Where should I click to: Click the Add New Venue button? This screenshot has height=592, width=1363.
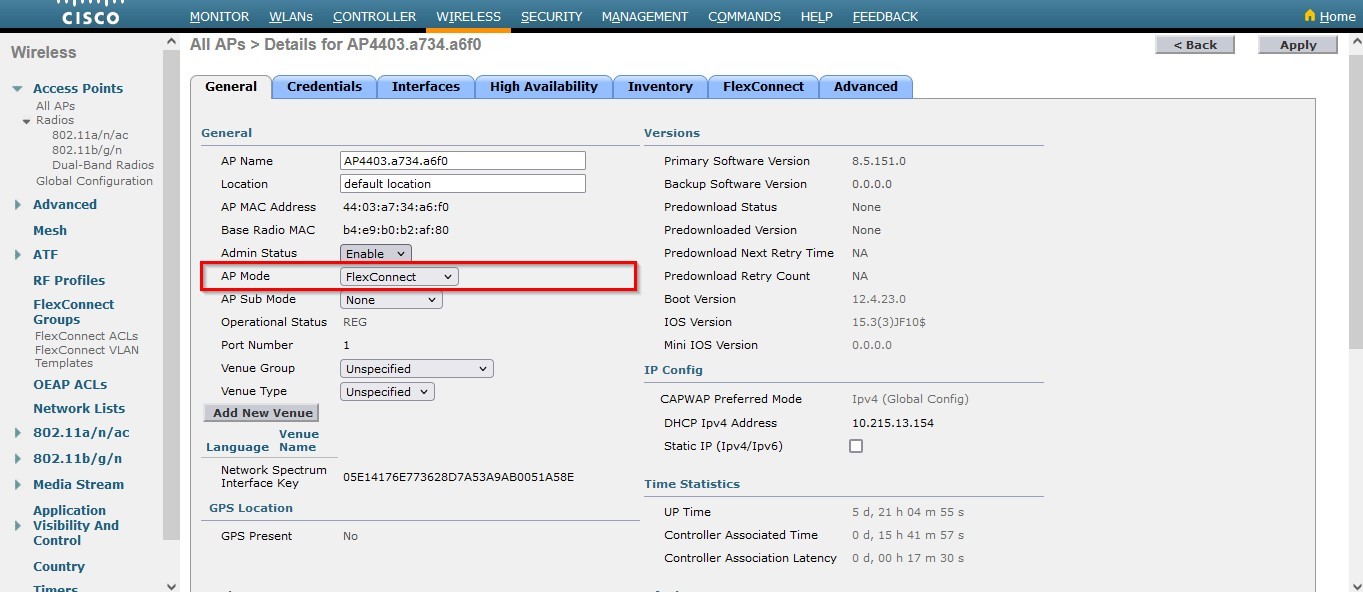(261, 413)
